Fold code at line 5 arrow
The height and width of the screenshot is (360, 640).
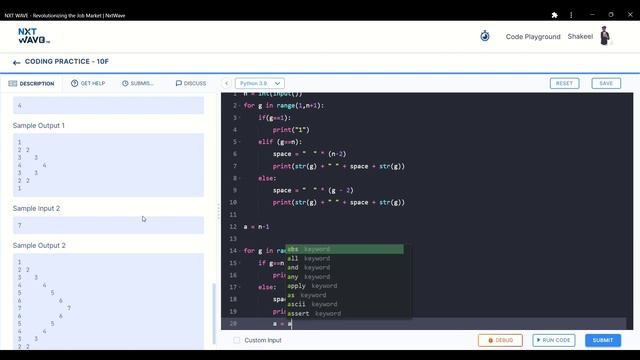[x=240, y=142]
